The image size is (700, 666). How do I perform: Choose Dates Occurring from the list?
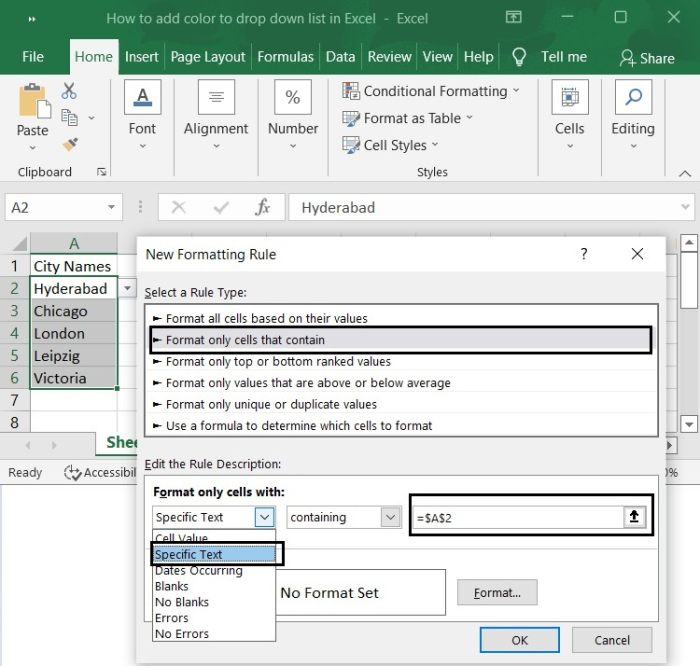coord(198,571)
